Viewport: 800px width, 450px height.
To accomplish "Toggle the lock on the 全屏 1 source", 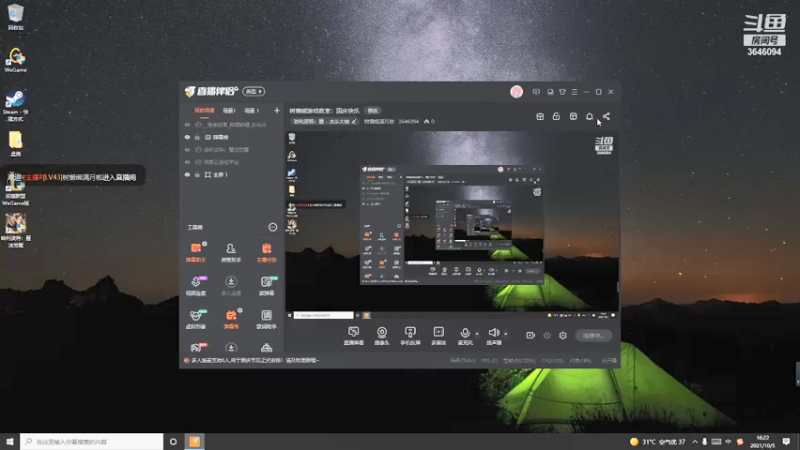I will click(x=197, y=174).
